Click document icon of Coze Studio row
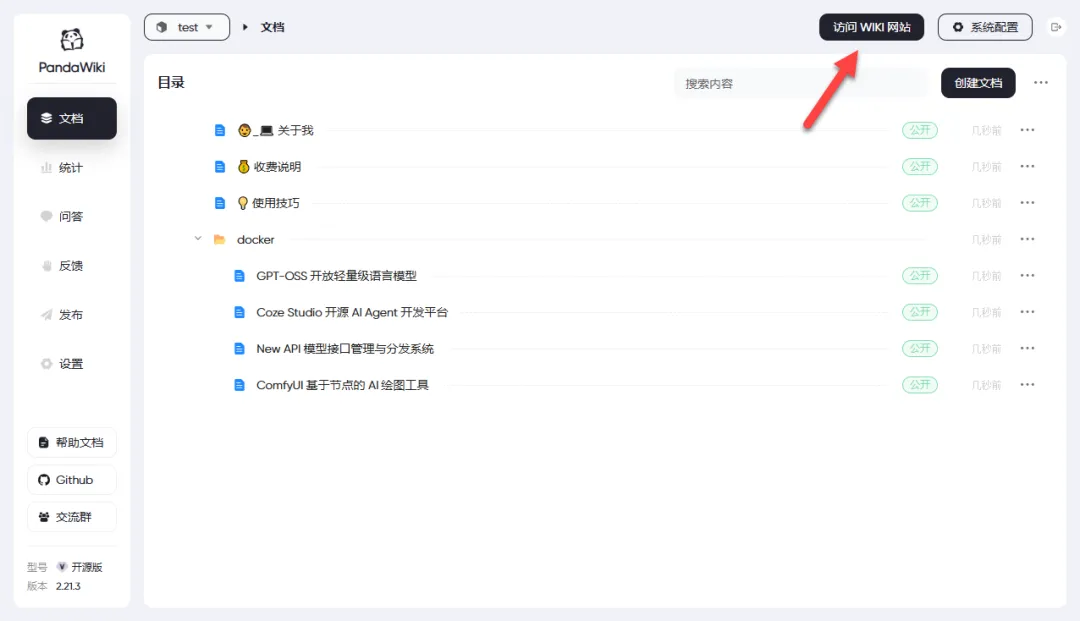1080x621 pixels. tap(239, 313)
